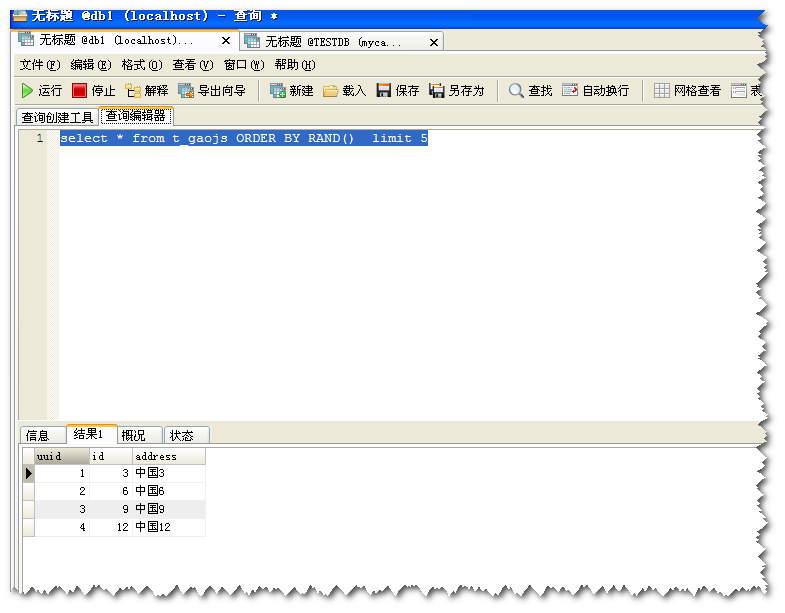The image size is (785, 613).
Task: Click the Save As (另存为) label
Action: [x=467, y=91]
